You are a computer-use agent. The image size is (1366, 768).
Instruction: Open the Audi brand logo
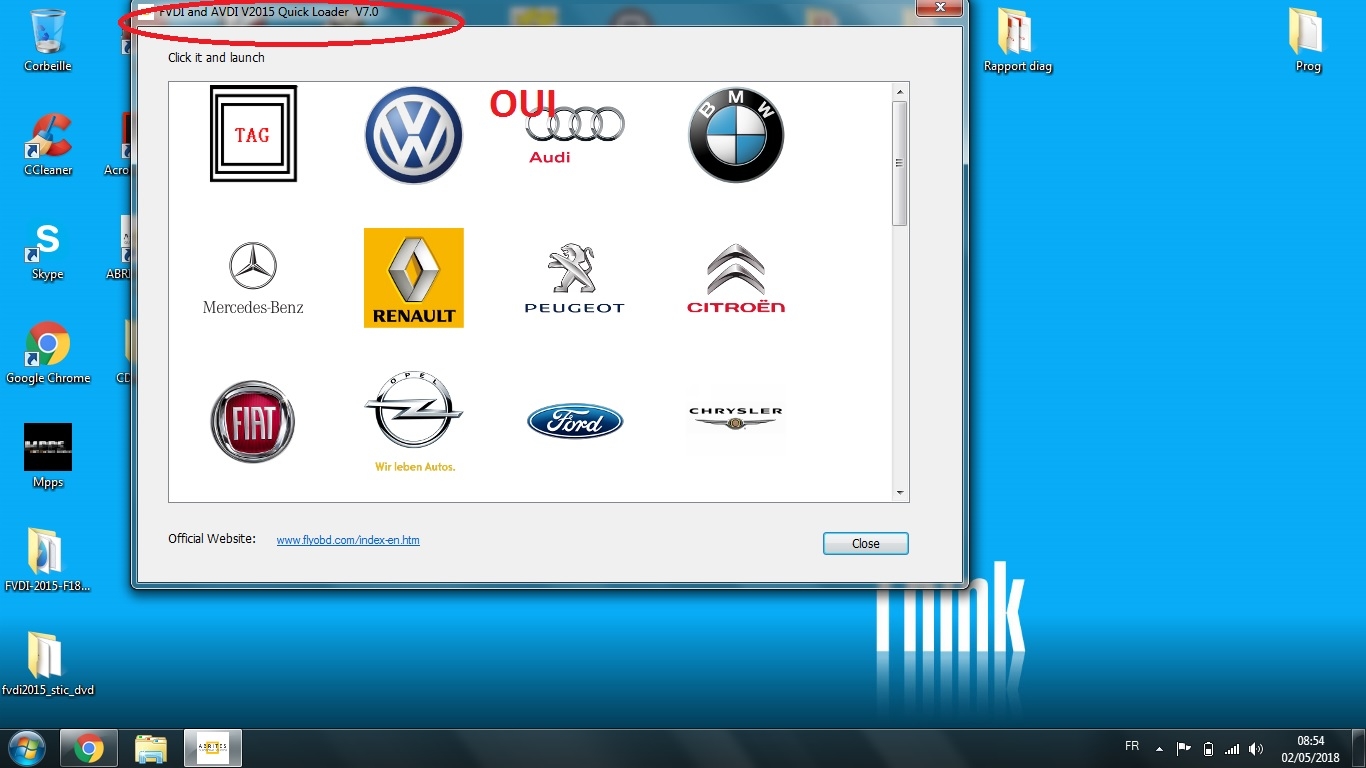pyautogui.click(x=574, y=134)
